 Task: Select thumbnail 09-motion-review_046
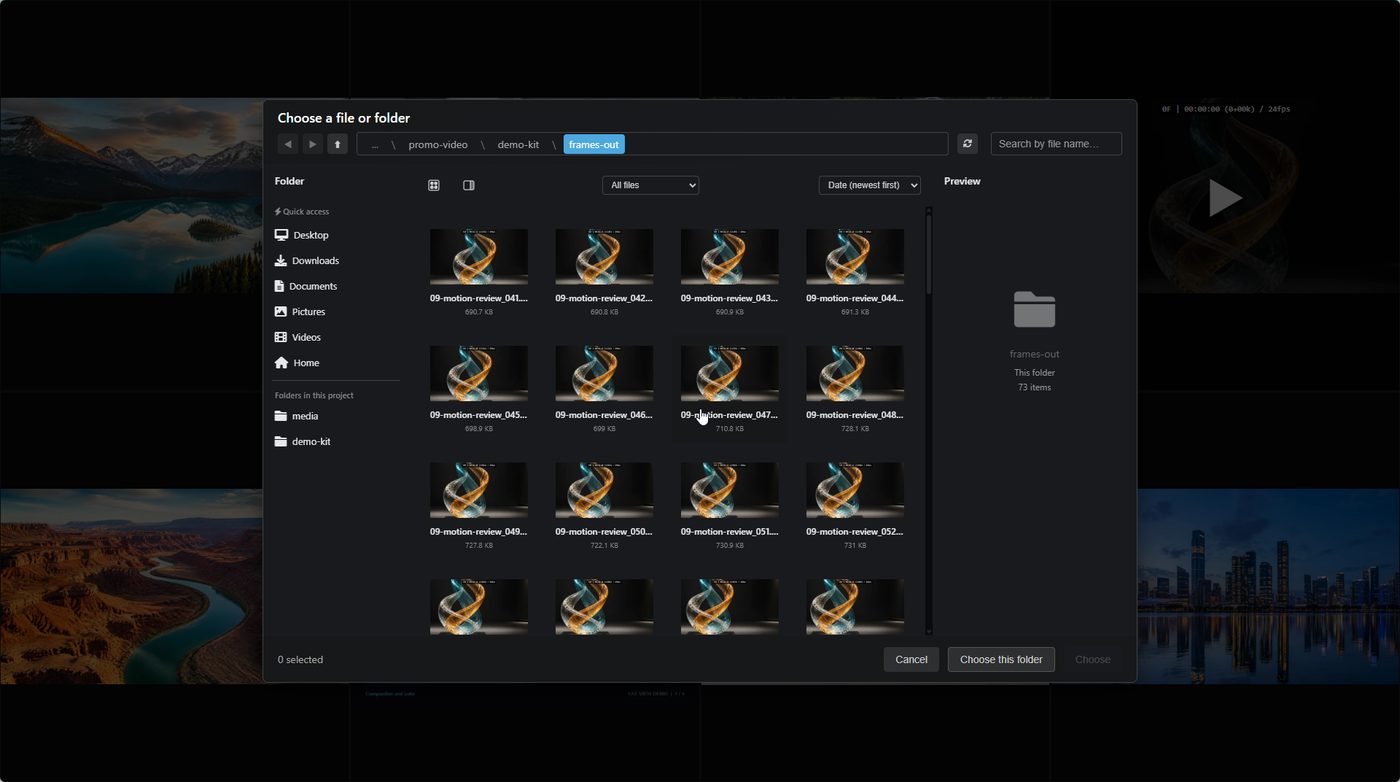pos(604,374)
